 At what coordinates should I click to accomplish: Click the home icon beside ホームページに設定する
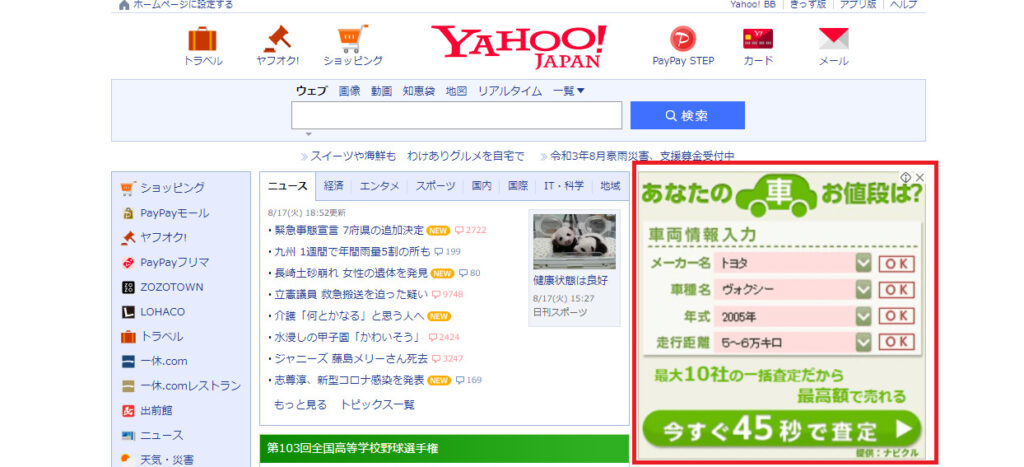coord(124,5)
